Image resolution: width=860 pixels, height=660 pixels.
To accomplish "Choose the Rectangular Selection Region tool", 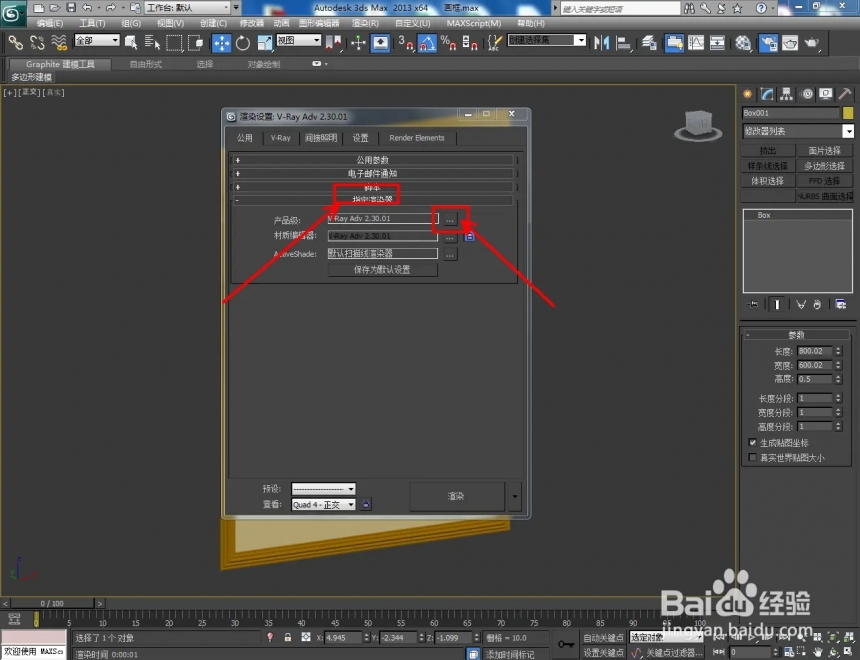I will click(x=174, y=43).
